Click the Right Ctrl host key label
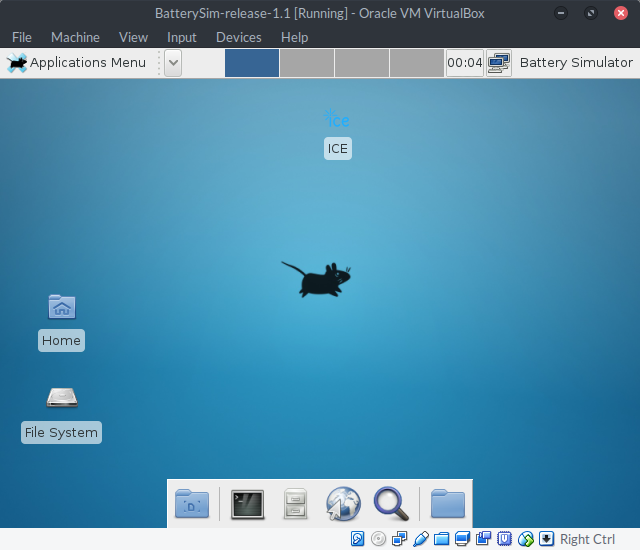Viewport: 640px width, 550px height. click(587, 539)
